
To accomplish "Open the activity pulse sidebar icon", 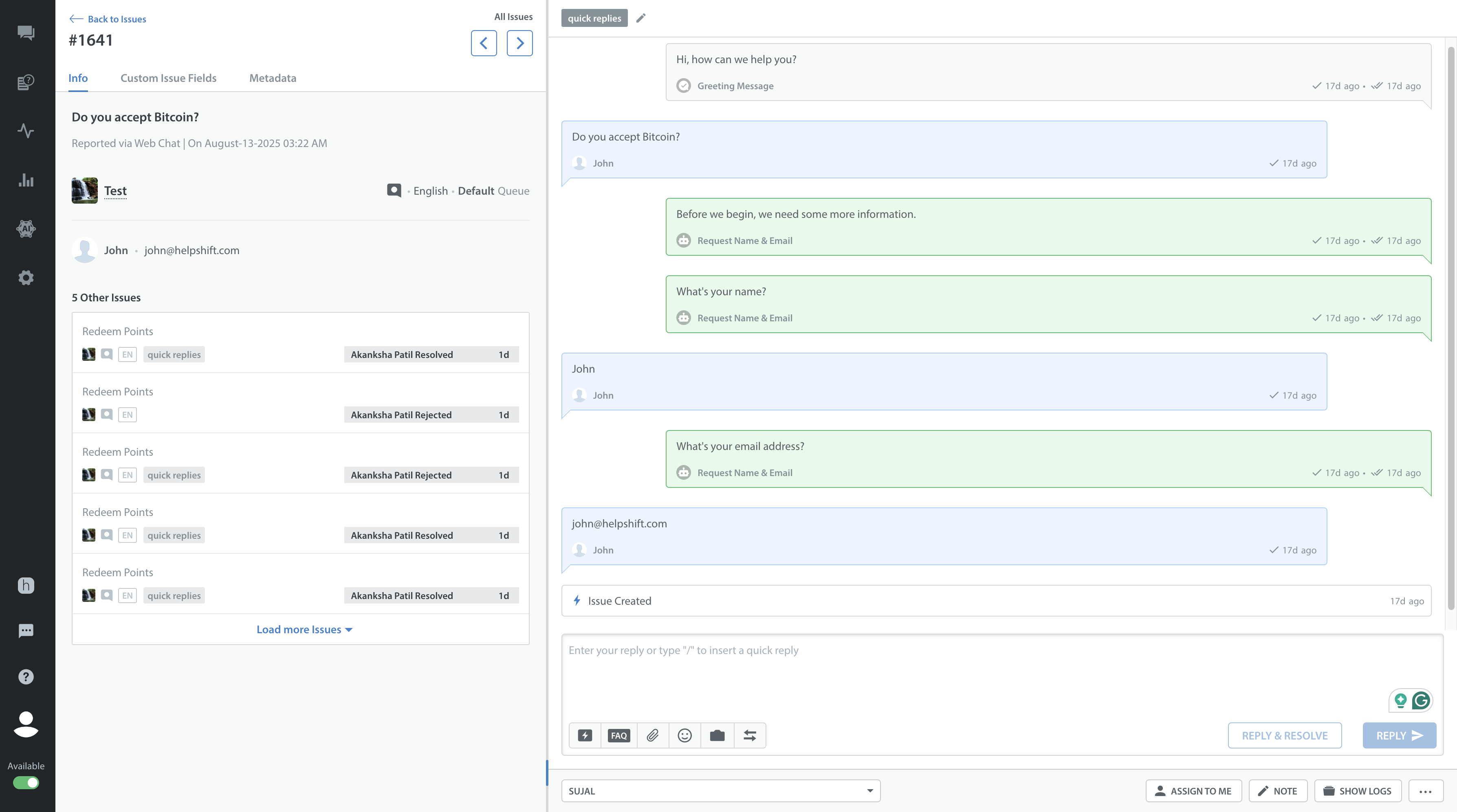I will 26,131.
